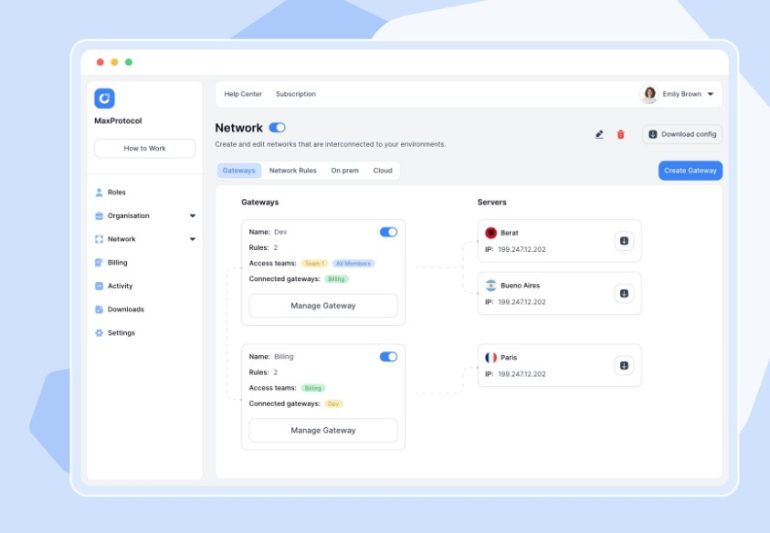Click Emily Brown's profile avatar
The image size is (770, 533).
tap(649, 94)
